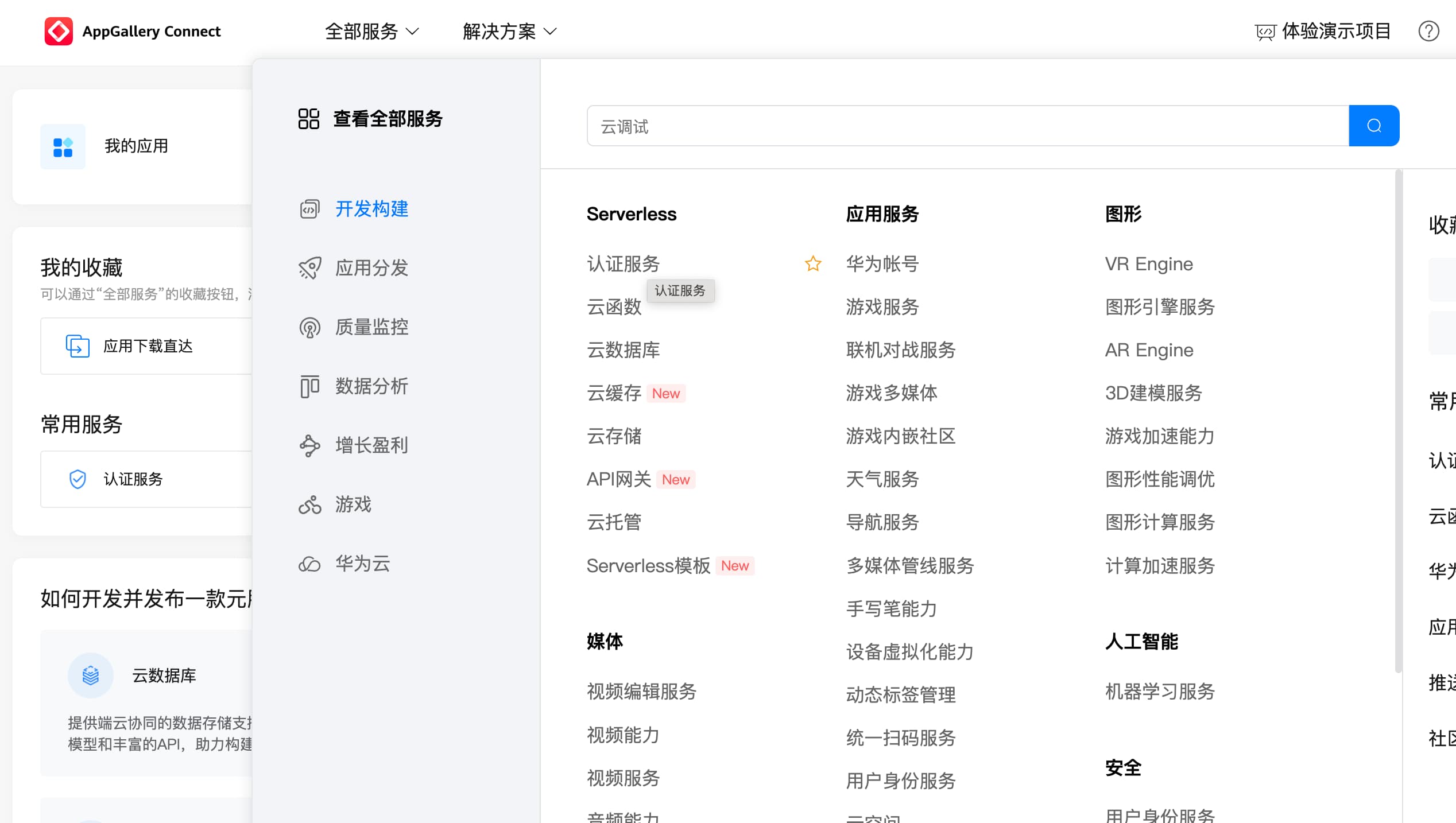Click the services list vertical scrollbar

tap(1398, 421)
